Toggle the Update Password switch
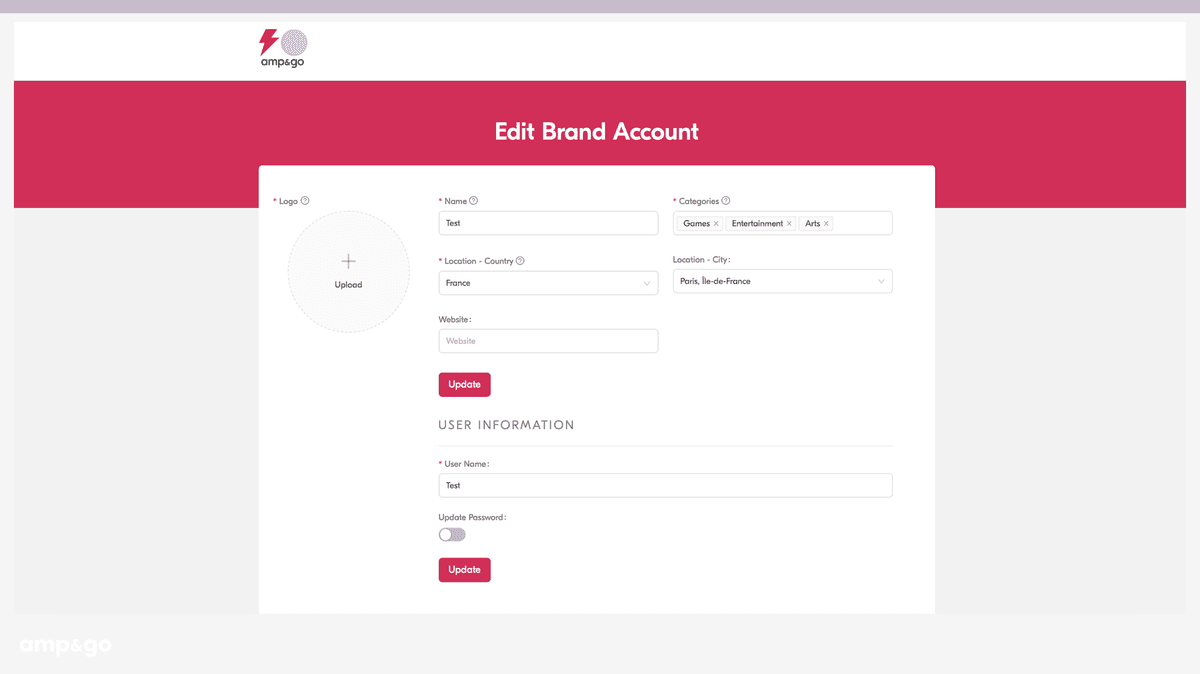The image size is (1200, 674). coord(452,534)
